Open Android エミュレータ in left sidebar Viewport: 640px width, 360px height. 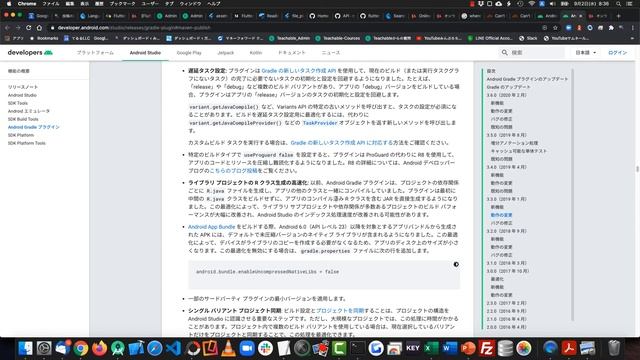coord(29,111)
